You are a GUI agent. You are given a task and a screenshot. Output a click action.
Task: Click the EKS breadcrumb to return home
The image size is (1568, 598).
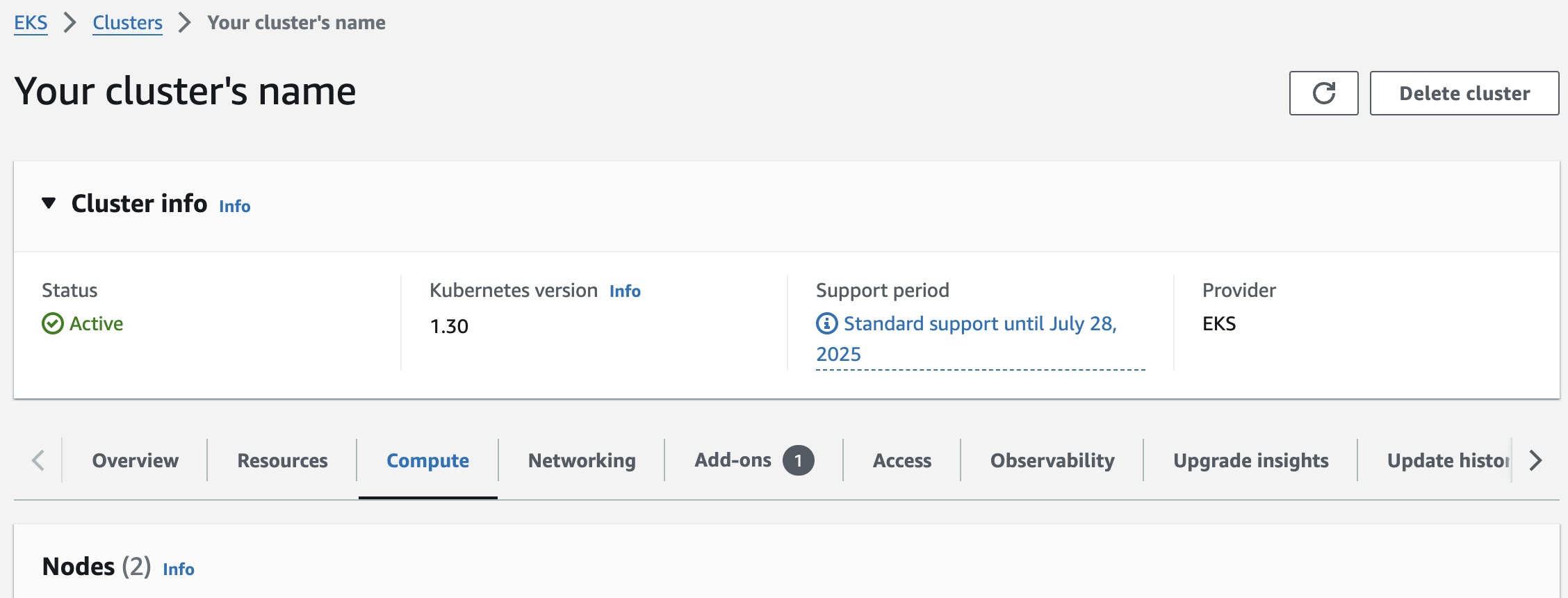coord(31,22)
